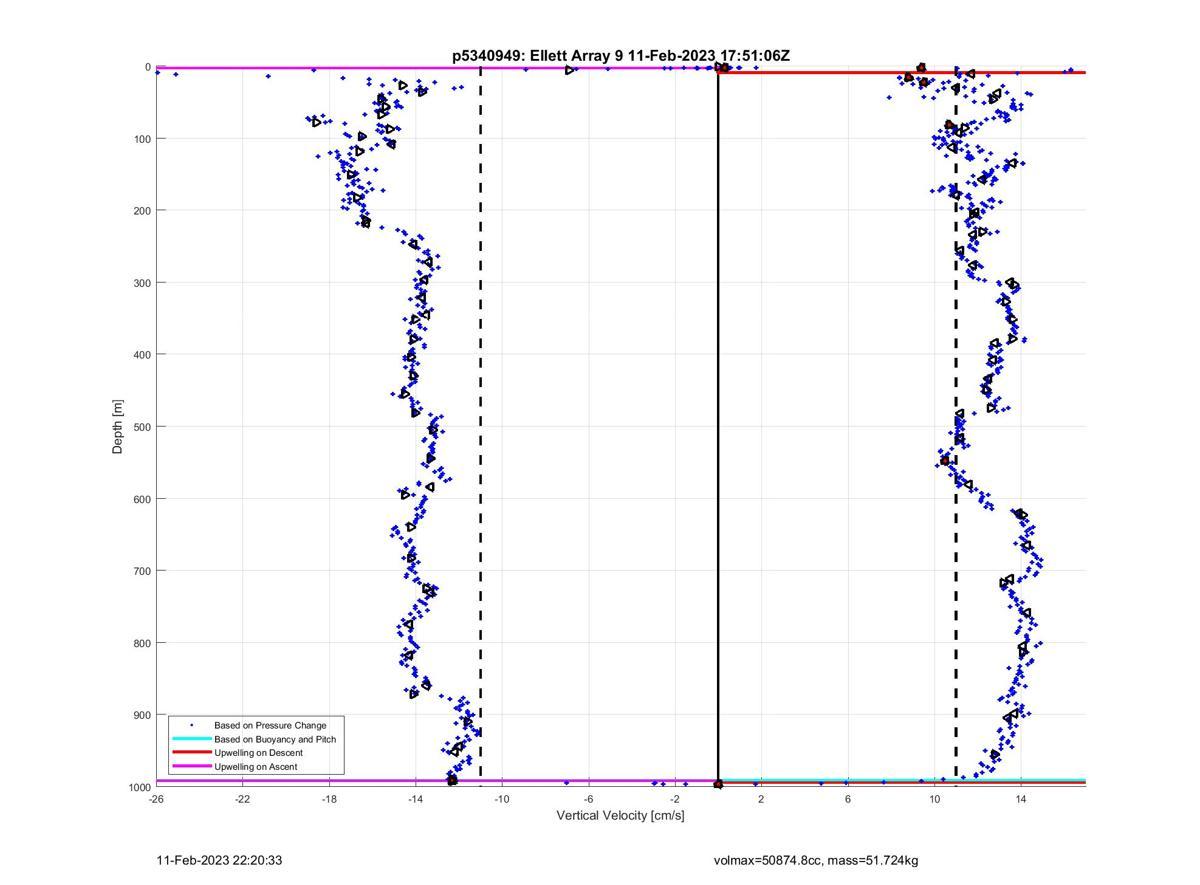Click the timestamp 11-Feb-2023 22:20:33

[219, 860]
